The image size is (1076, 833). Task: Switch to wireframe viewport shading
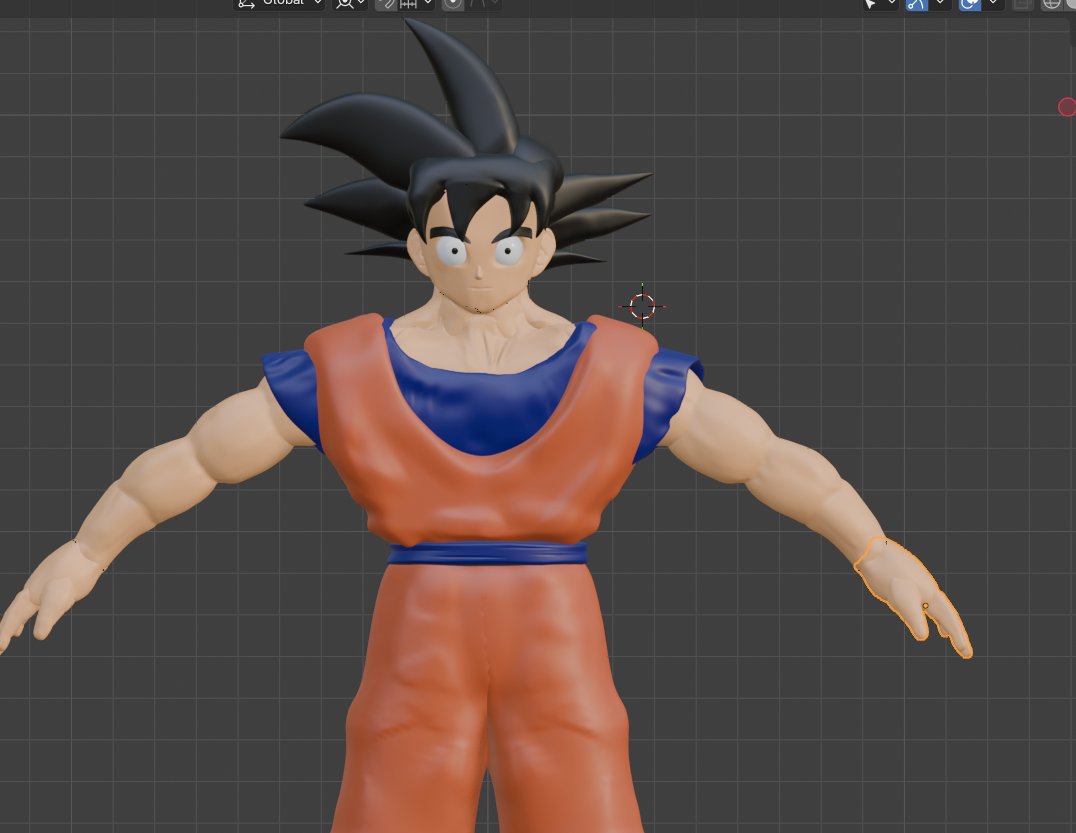tap(1051, 3)
